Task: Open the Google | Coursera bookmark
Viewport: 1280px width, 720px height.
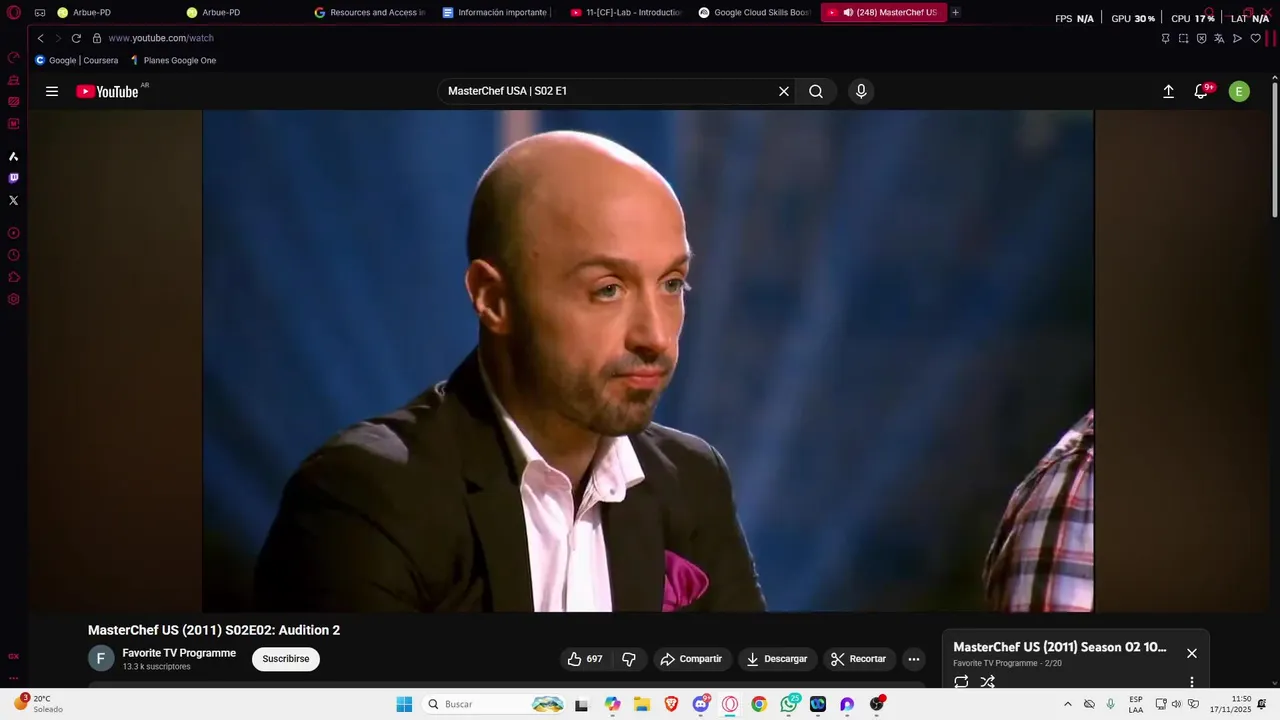Action: (77, 60)
